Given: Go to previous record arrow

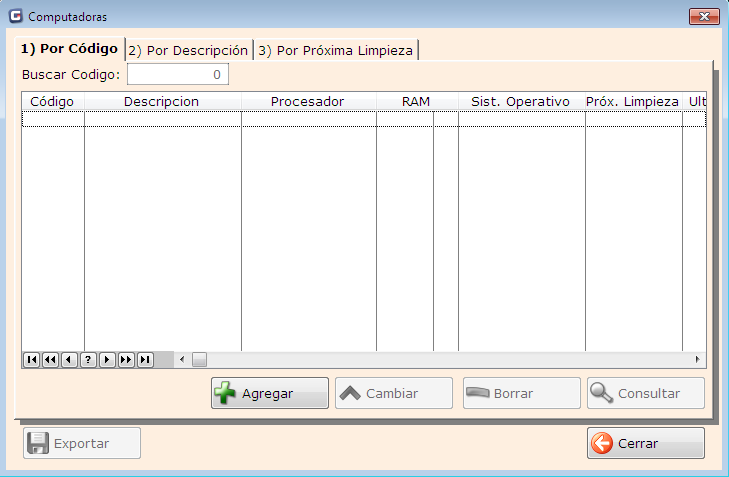Looking at the screenshot, I should tap(69, 359).
